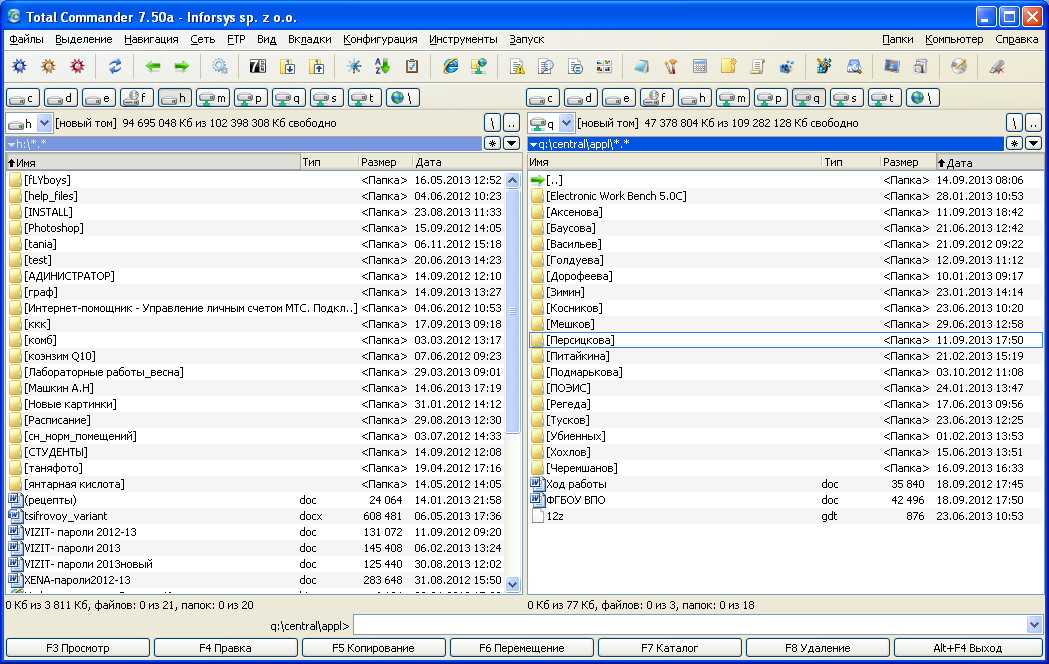Switch left panel to network drive q
The width and height of the screenshot is (1049, 664).
pyautogui.click(x=290, y=98)
